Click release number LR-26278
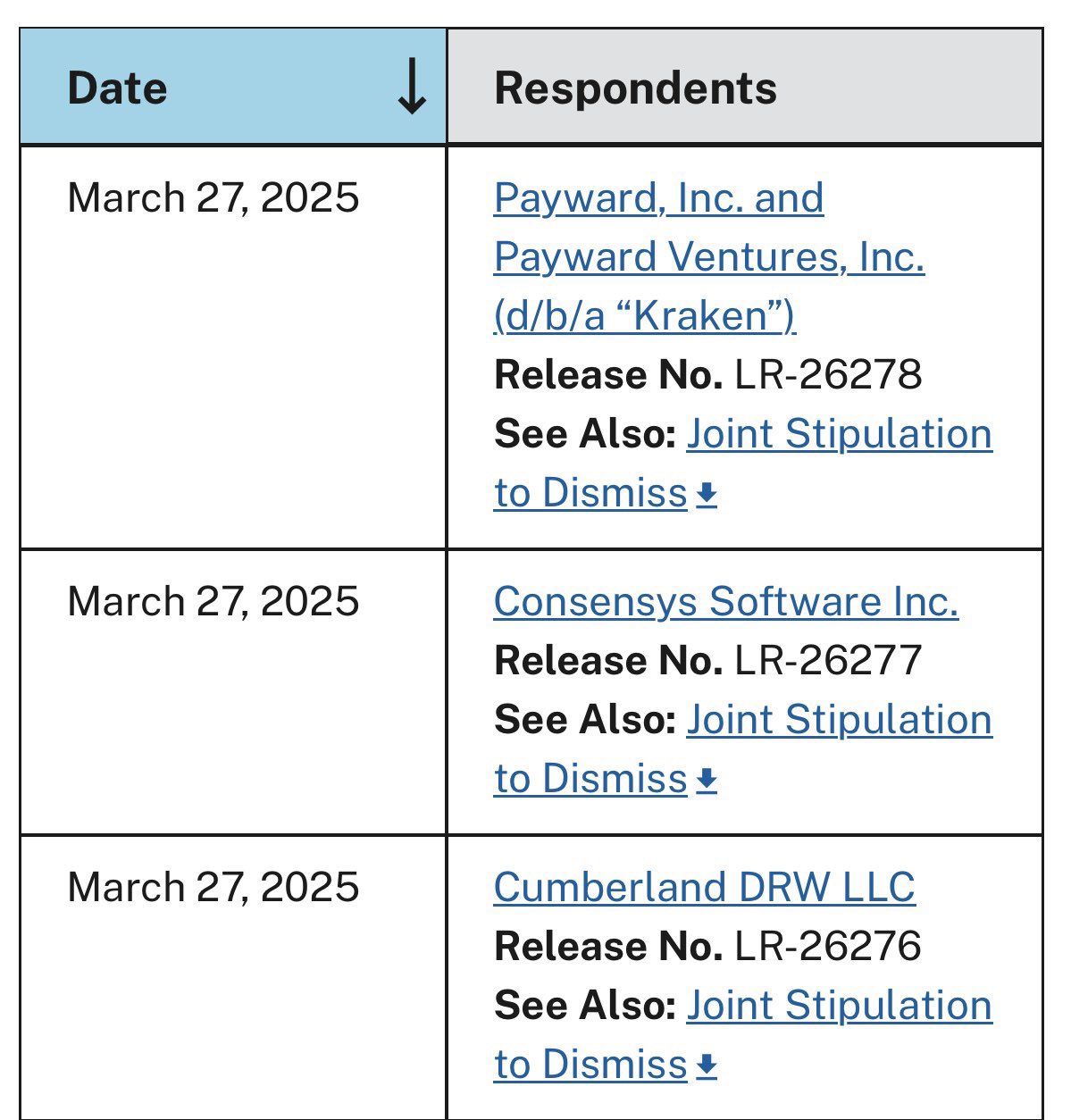The width and height of the screenshot is (1071, 1120). (828, 375)
